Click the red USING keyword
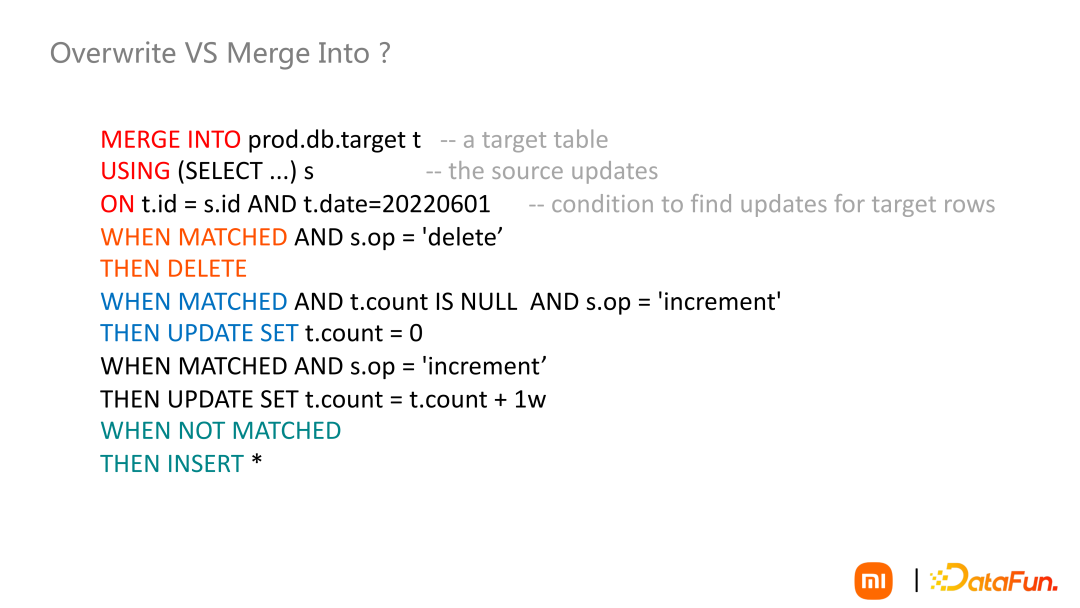 coord(135,172)
